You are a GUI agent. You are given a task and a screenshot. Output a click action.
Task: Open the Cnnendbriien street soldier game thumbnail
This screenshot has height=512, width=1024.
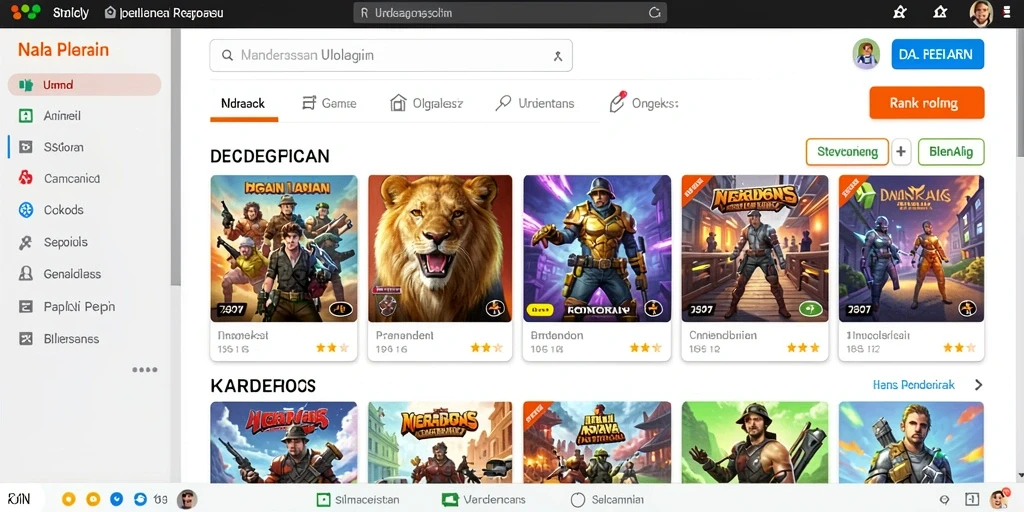tap(755, 248)
